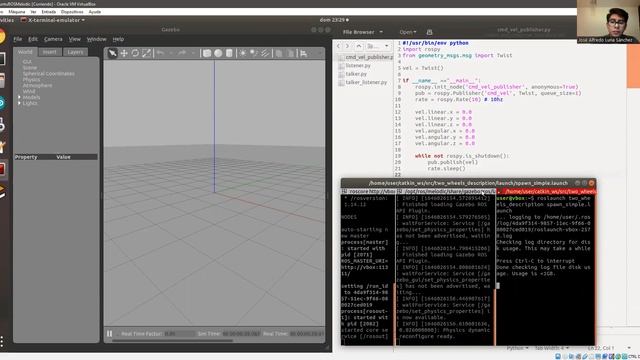
Task: Select the Gazebo selection mode arrow tool
Action: coord(113,53)
